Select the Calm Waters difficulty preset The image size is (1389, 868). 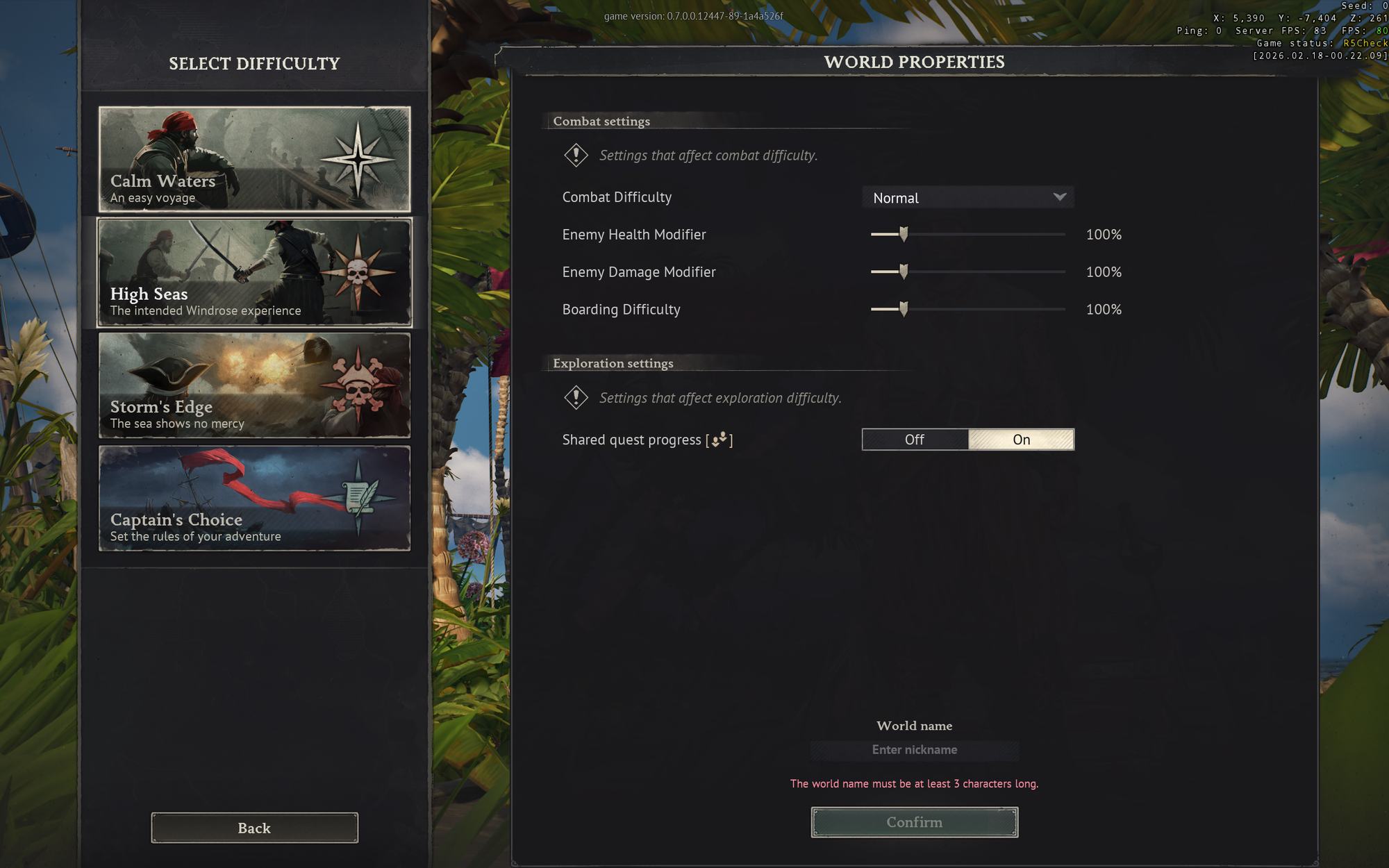point(255,159)
